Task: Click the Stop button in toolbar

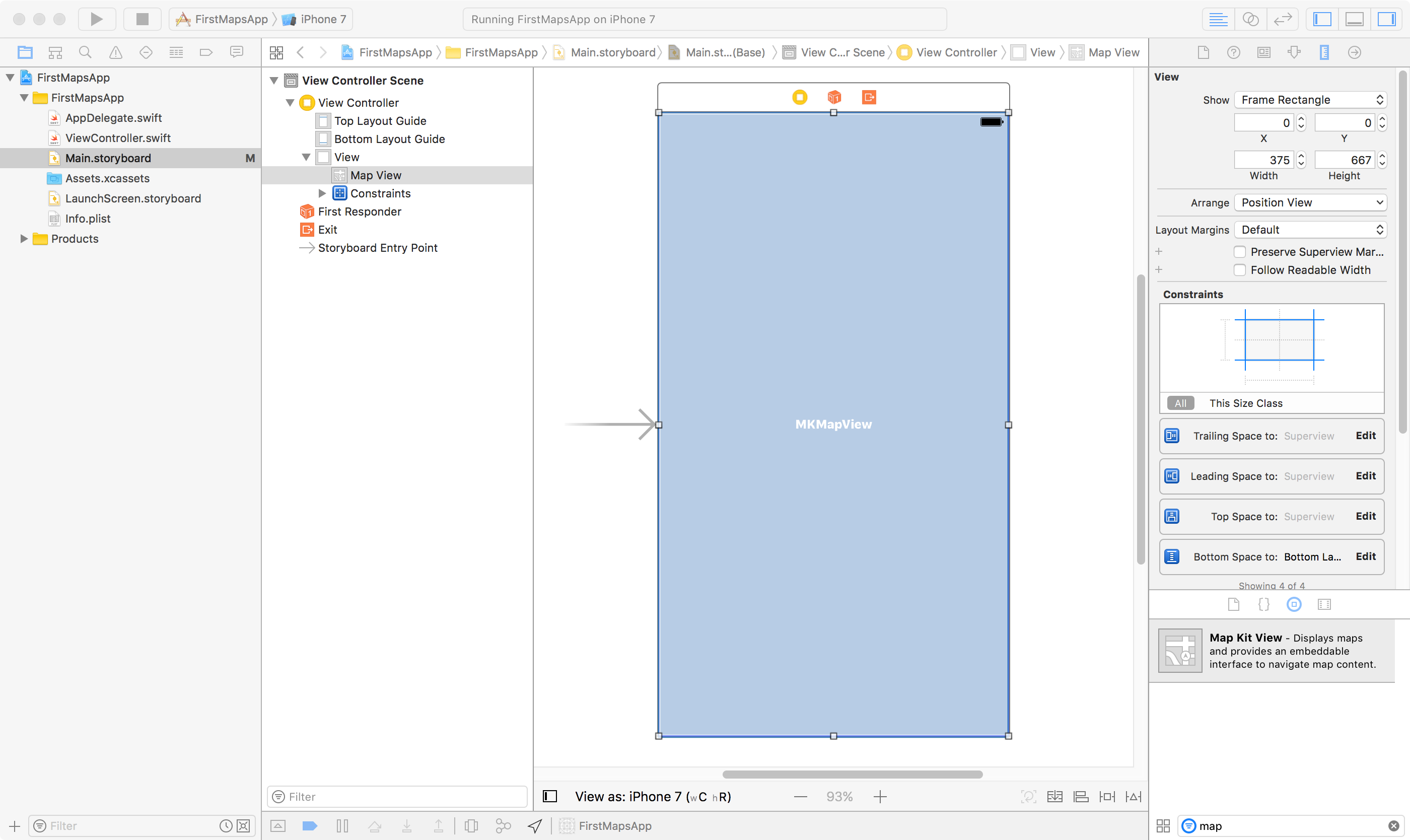Action: tap(142, 19)
